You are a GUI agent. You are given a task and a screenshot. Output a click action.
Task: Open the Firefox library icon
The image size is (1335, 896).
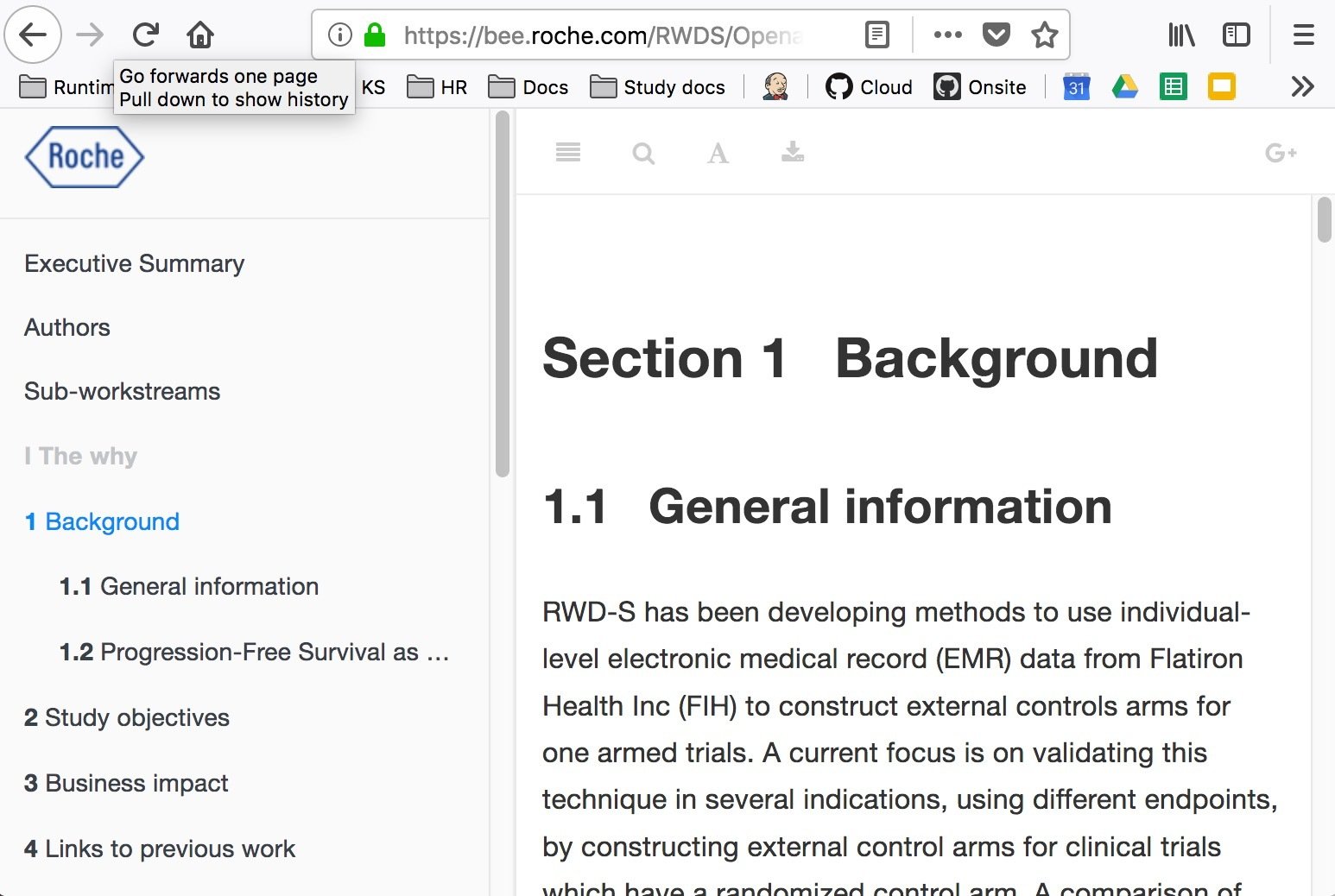click(x=1180, y=35)
